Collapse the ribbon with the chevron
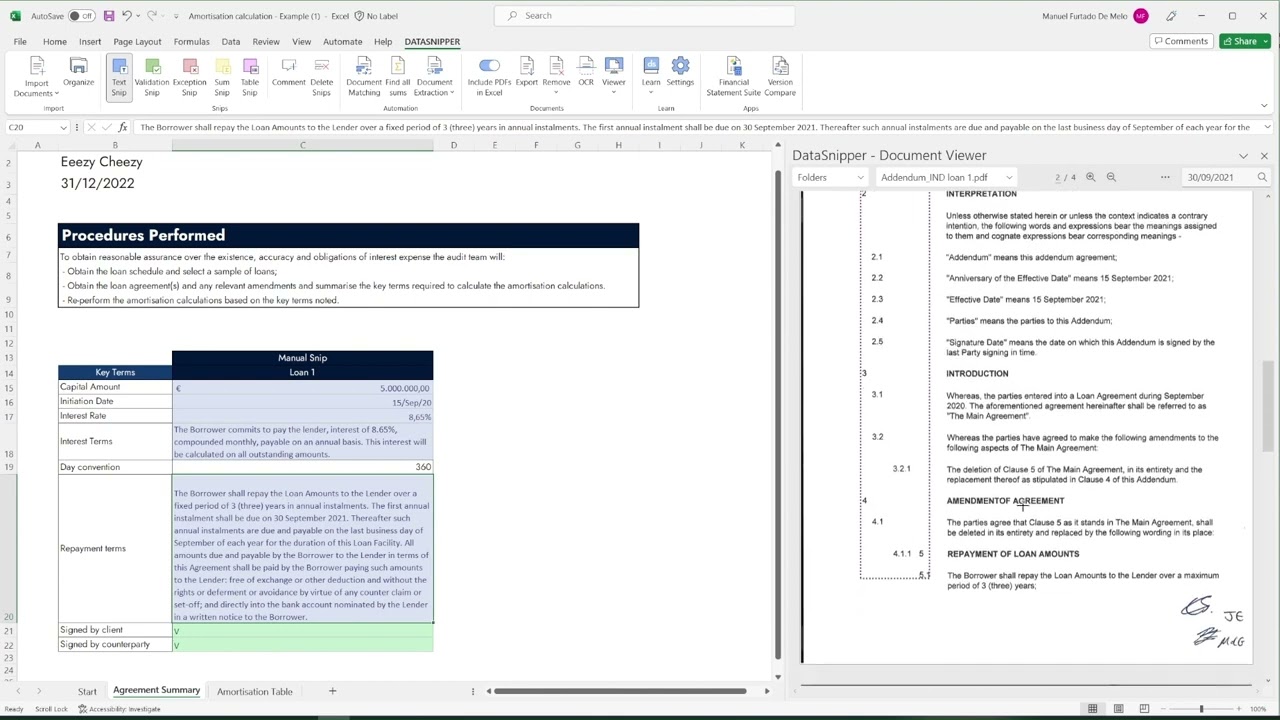The height and width of the screenshot is (720, 1280). pos(1263,106)
